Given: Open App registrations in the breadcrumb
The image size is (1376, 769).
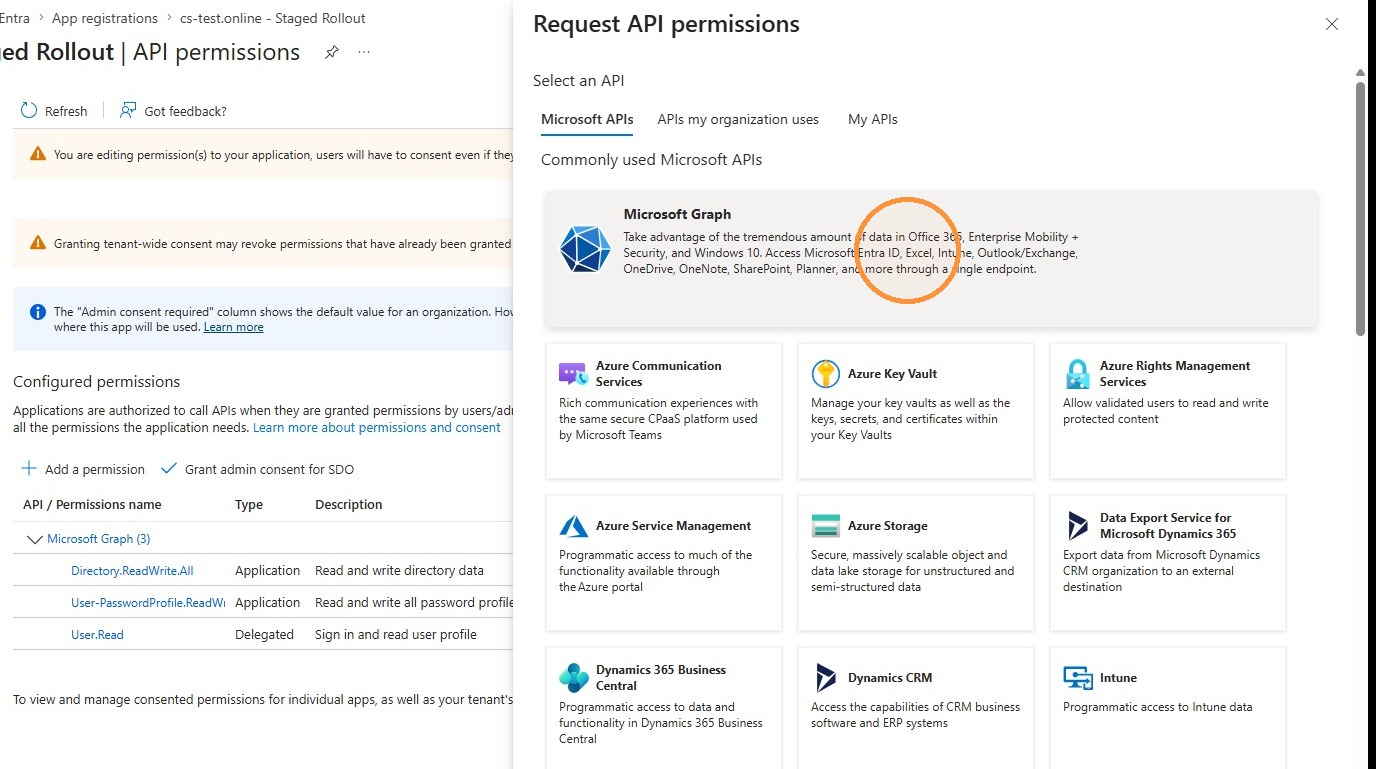Looking at the screenshot, I should click(105, 18).
